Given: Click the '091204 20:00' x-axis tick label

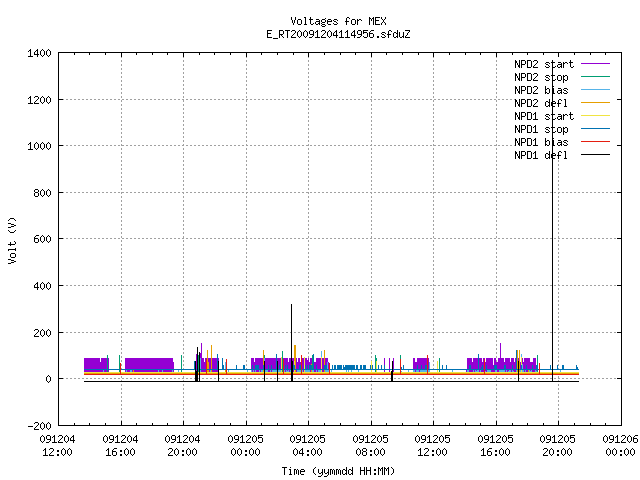Looking at the screenshot, I should coord(182,446).
